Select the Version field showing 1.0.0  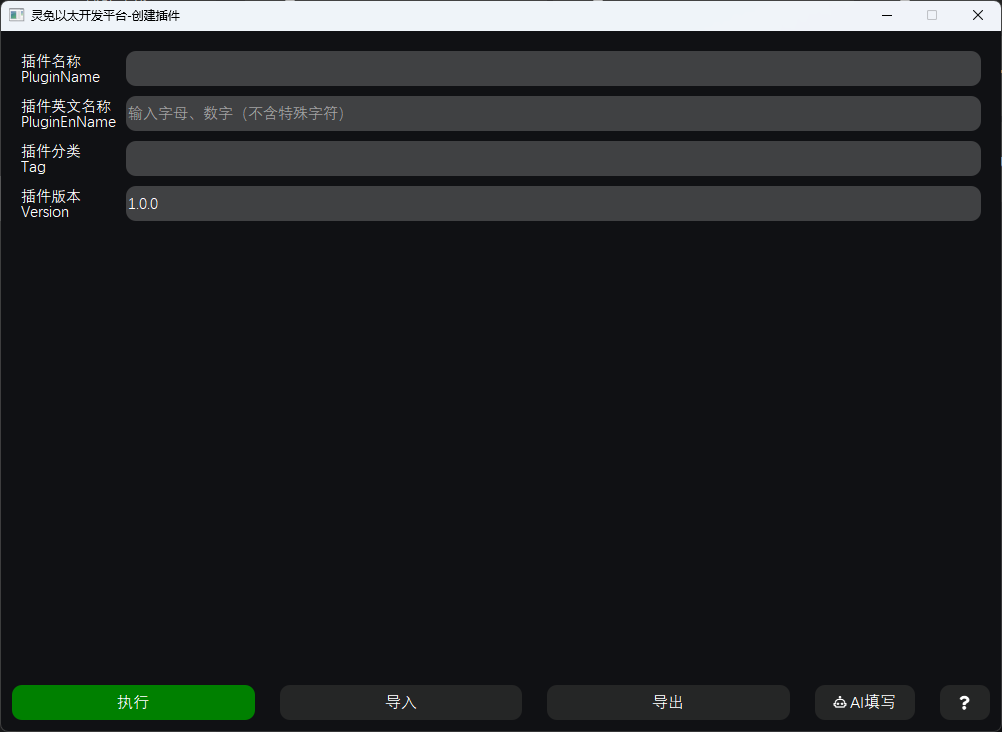click(552, 204)
